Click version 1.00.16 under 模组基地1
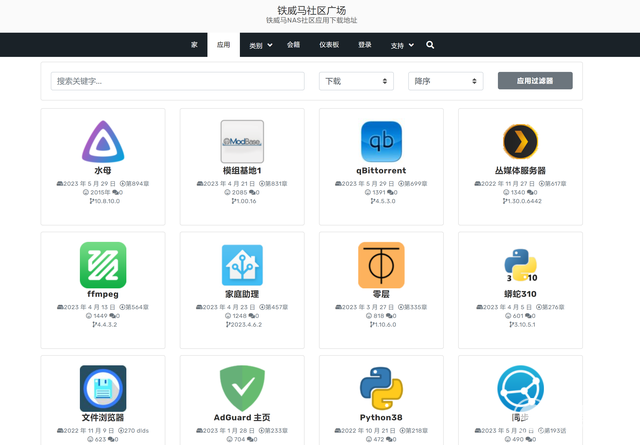 (x=244, y=201)
